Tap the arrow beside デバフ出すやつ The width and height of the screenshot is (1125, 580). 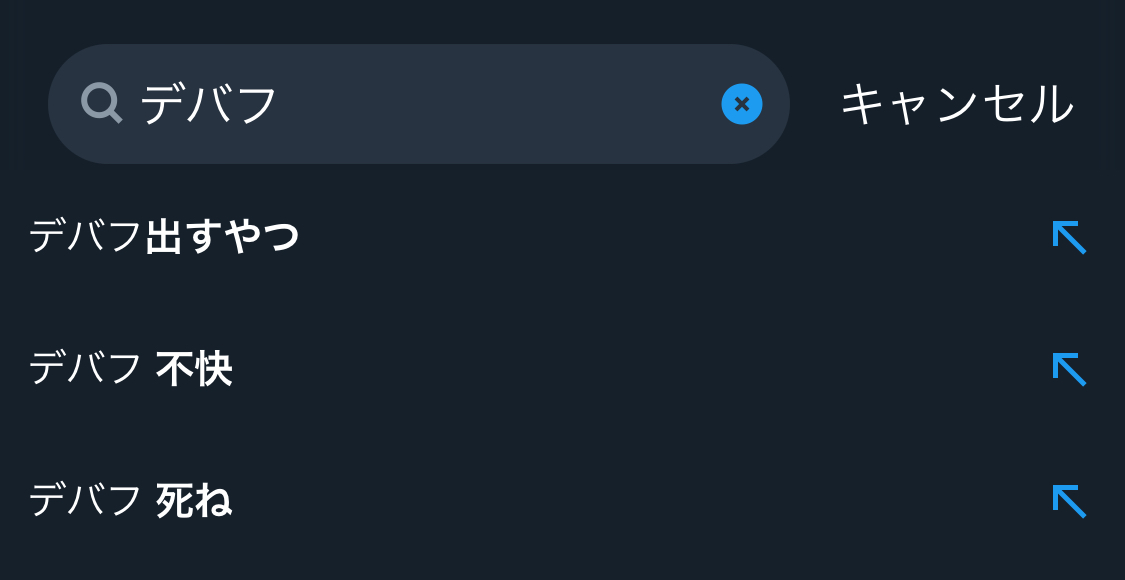1069,237
